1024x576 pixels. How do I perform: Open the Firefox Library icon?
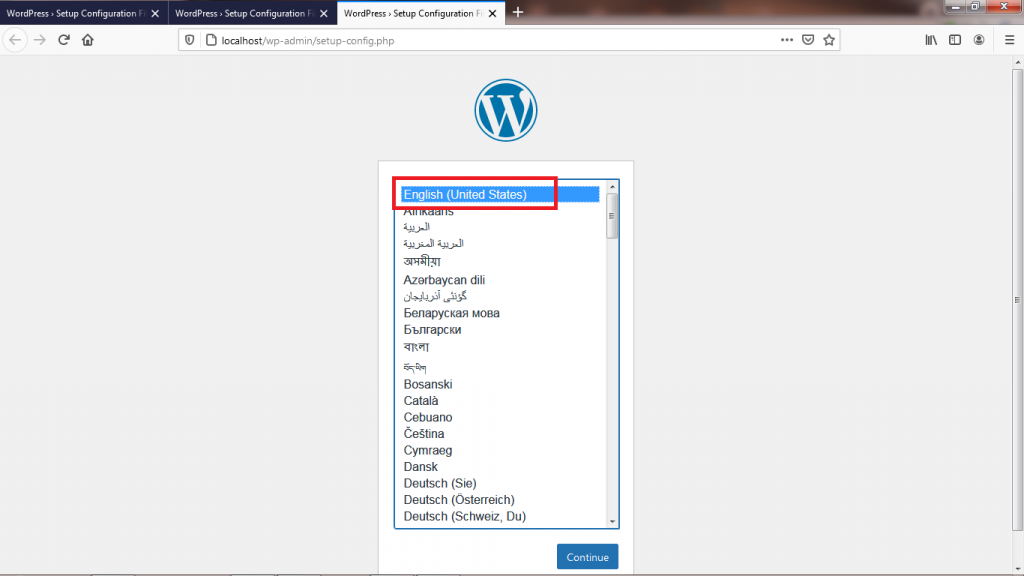point(931,40)
